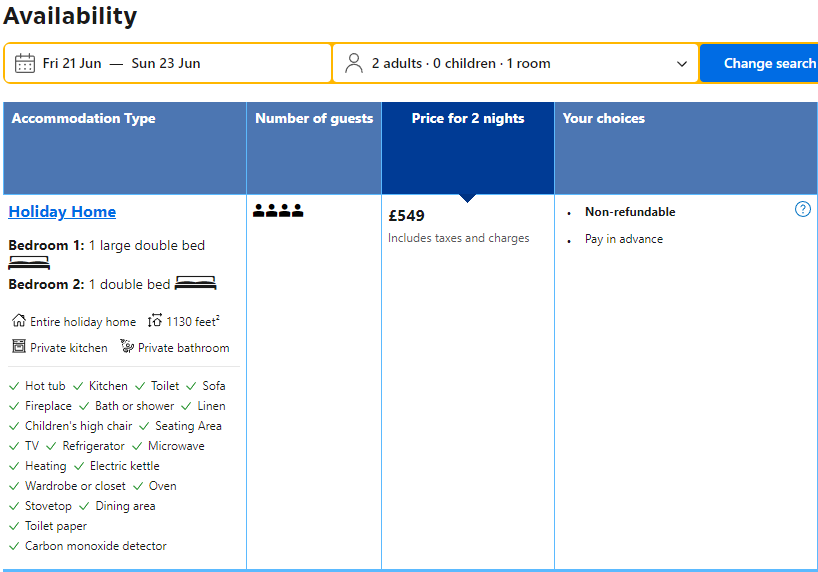This screenshot has height=572, width=818.
Task: Click the Private kitchen icon
Action: click(18, 347)
